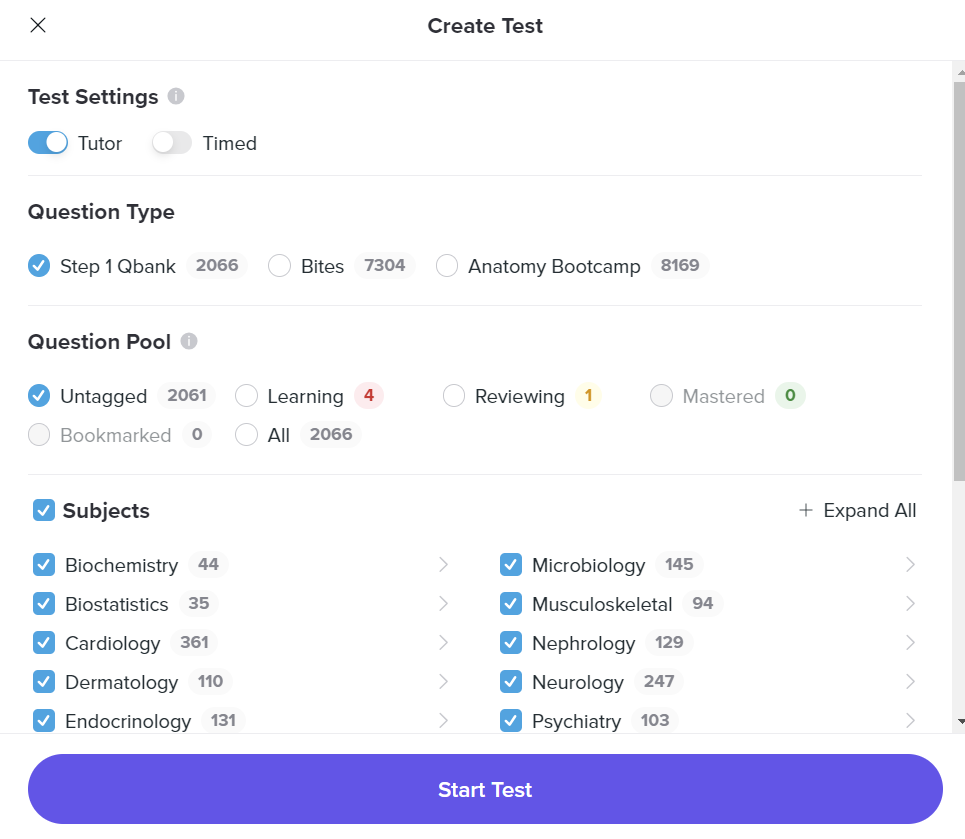Expand the Cardiology subject chevron
Screen dimensions: 965x839
click(443, 643)
